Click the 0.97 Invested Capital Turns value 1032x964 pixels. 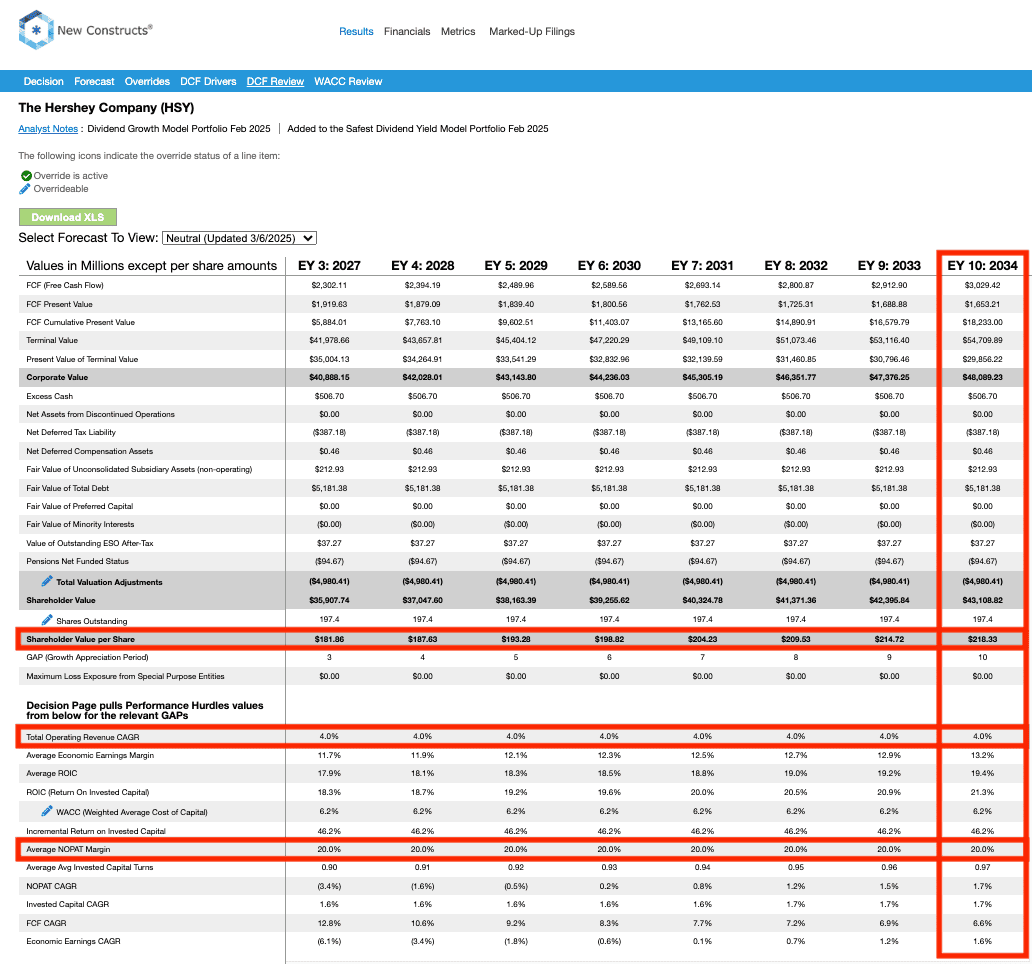pyautogui.click(x=983, y=867)
